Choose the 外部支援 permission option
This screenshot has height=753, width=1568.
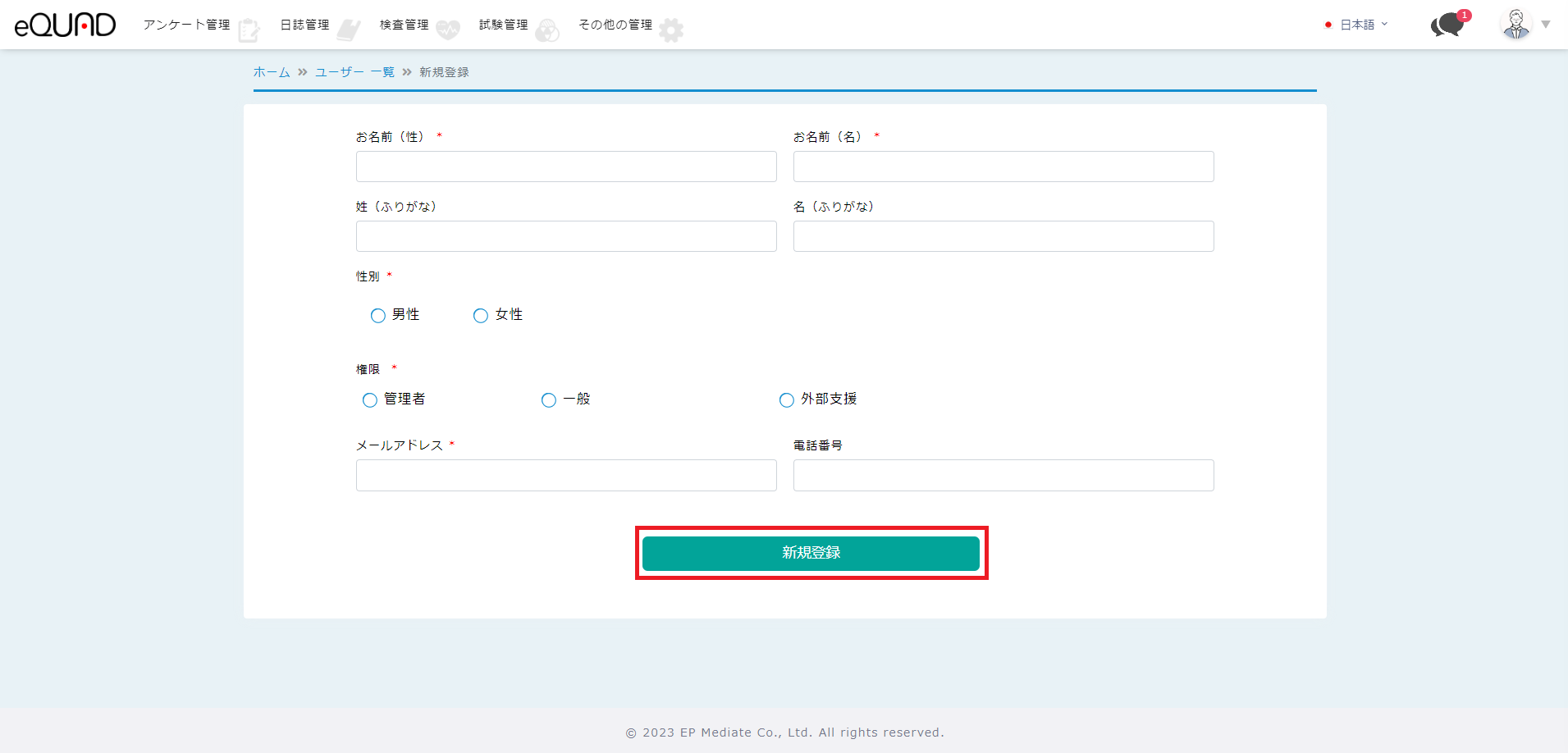pyautogui.click(x=787, y=400)
